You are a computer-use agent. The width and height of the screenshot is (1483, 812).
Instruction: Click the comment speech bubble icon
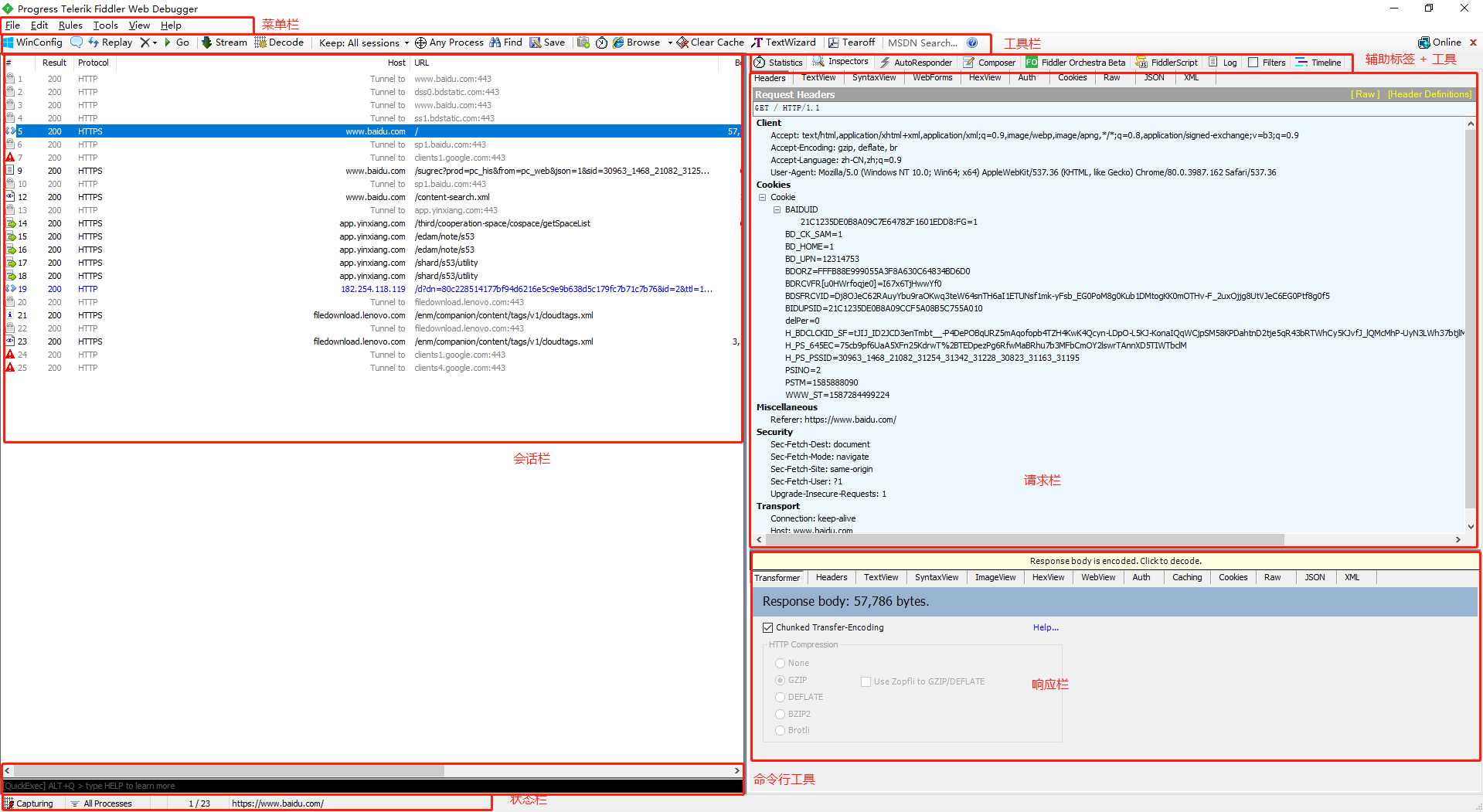coord(77,42)
